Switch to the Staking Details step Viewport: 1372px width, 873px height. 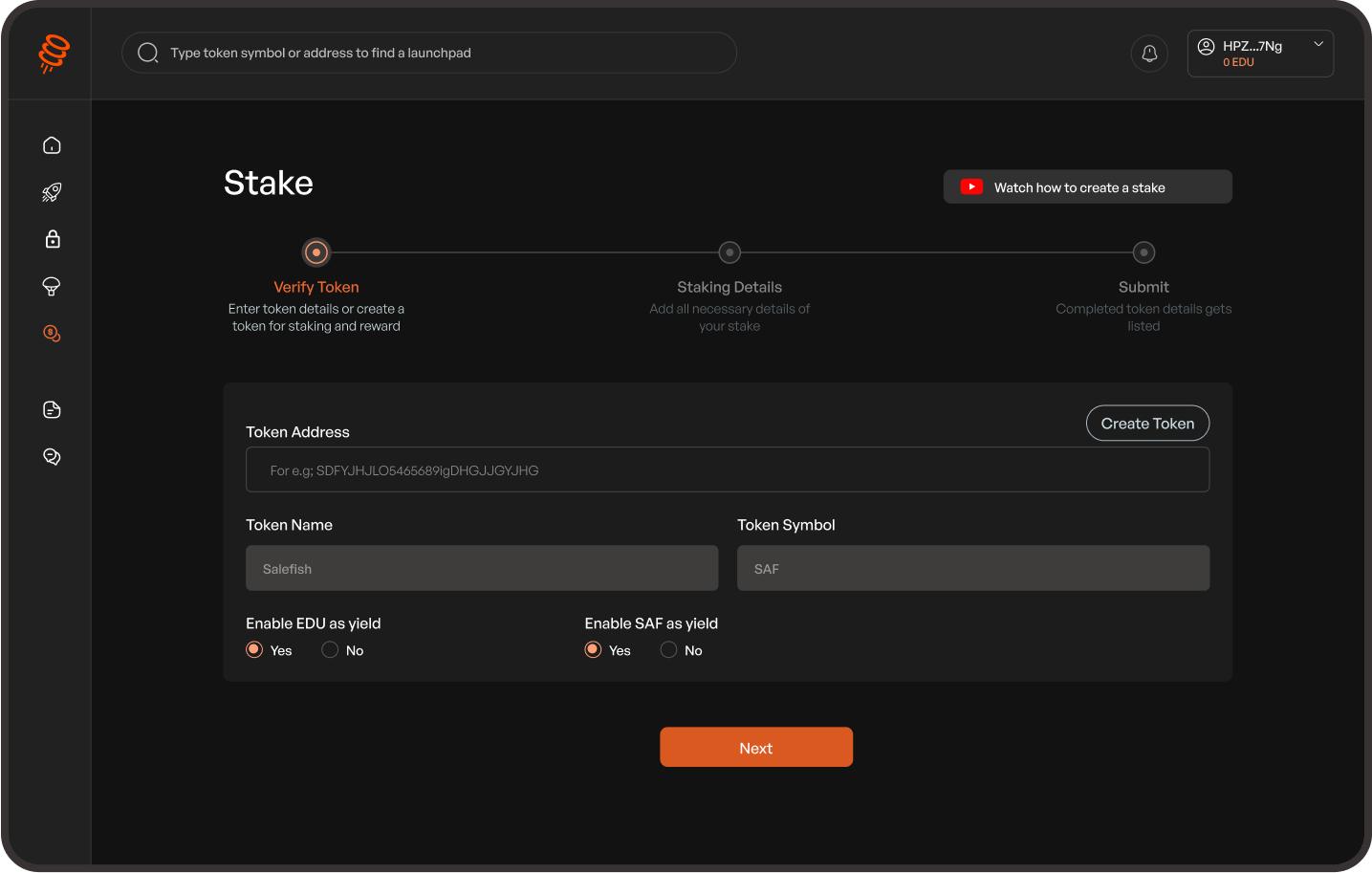(730, 251)
